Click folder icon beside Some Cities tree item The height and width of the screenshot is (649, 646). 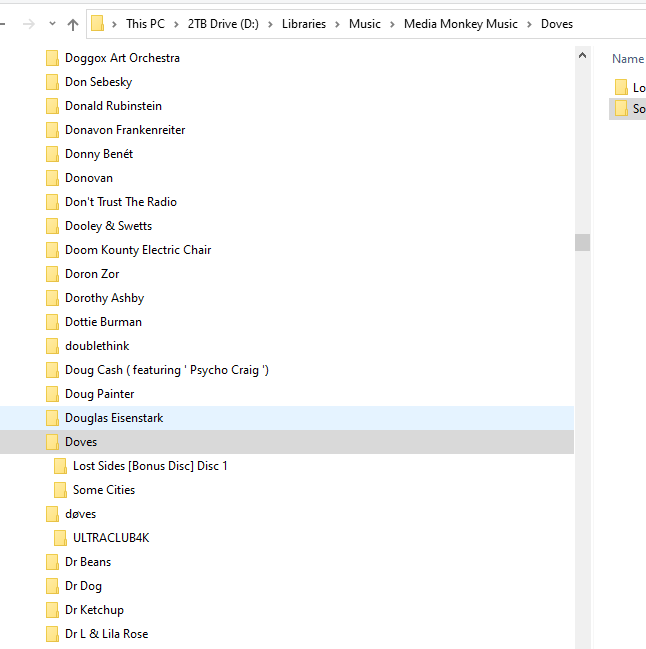click(60, 490)
